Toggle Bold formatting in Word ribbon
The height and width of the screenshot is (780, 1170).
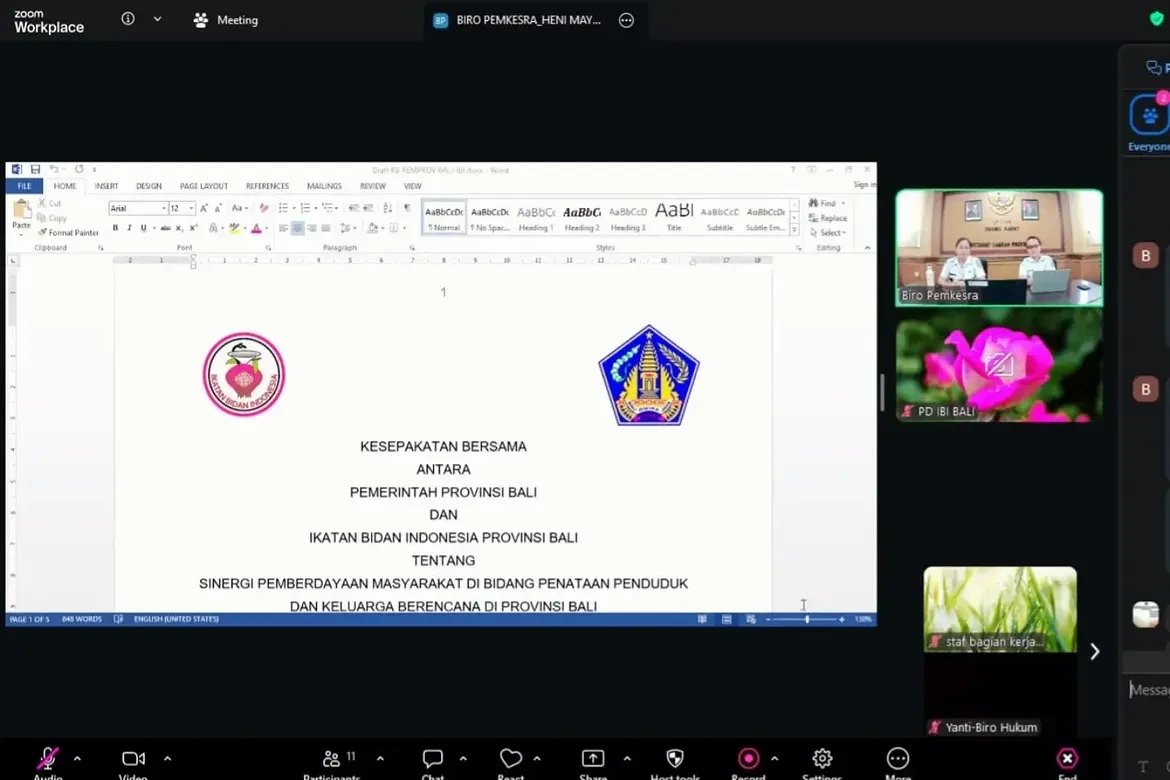click(x=115, y=228)
